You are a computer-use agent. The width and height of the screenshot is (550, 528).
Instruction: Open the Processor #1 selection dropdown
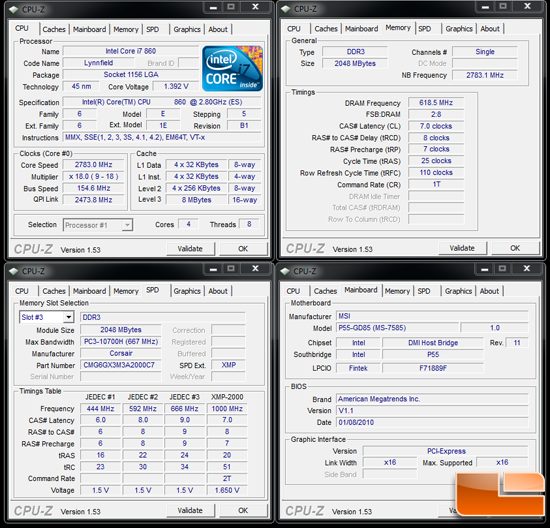click(x=98, y=225)
